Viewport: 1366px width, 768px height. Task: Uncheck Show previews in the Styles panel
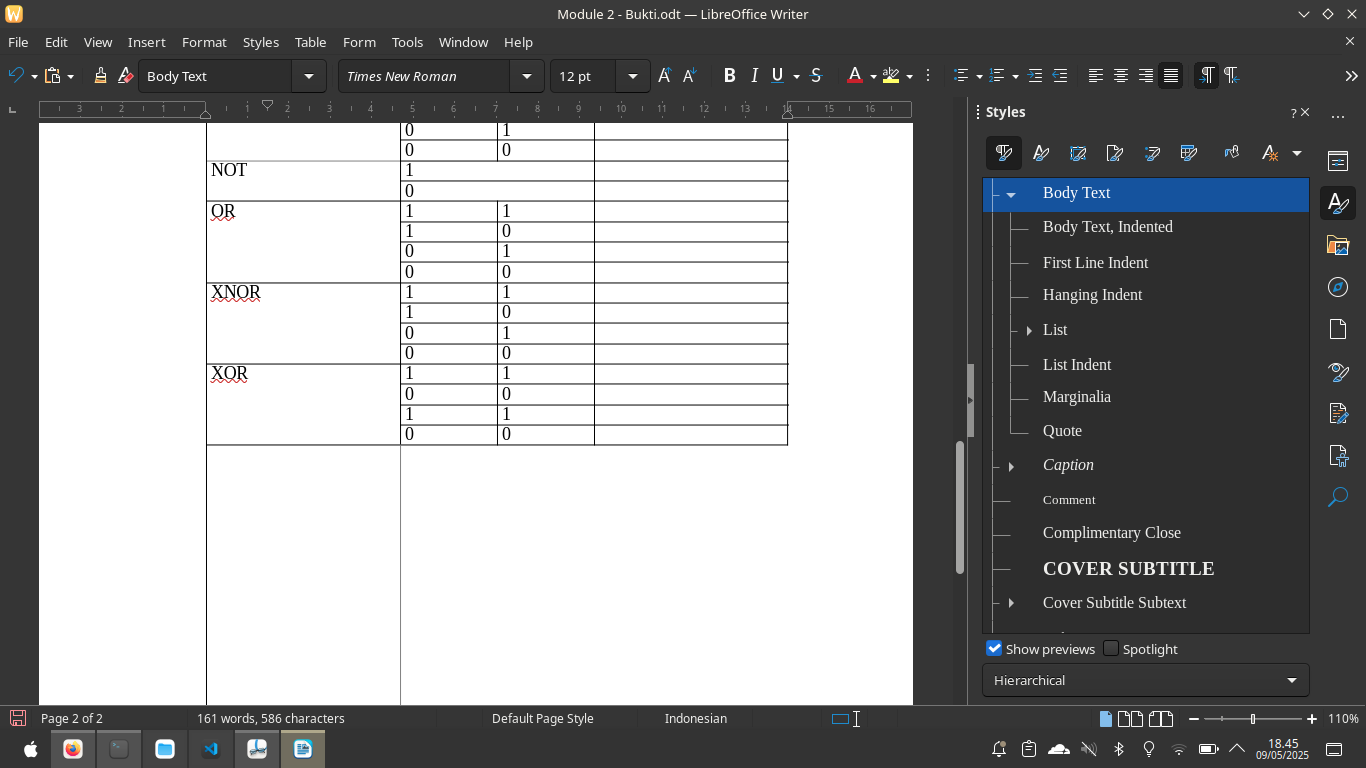click(994, 648)
